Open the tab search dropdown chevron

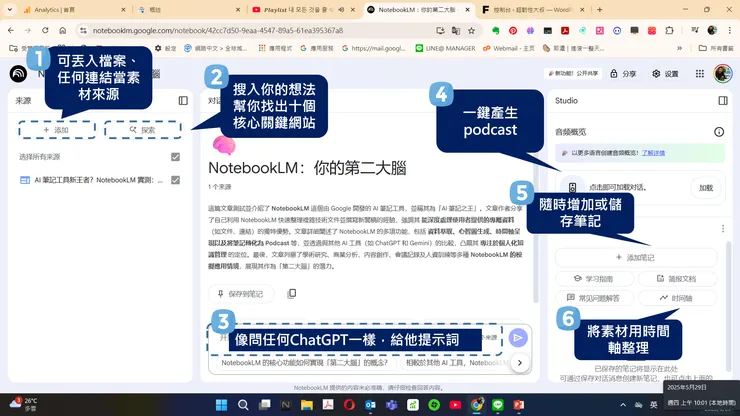tap(9, 9)
